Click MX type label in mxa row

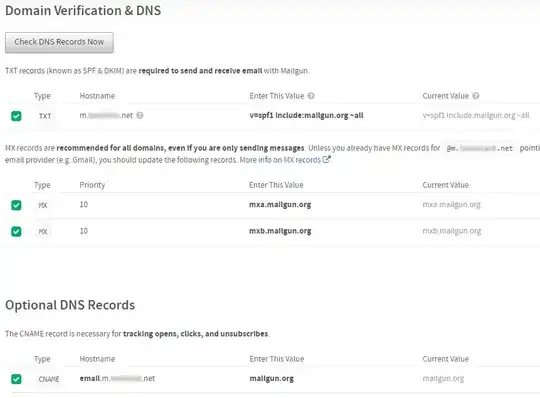[x=43, y=205]
